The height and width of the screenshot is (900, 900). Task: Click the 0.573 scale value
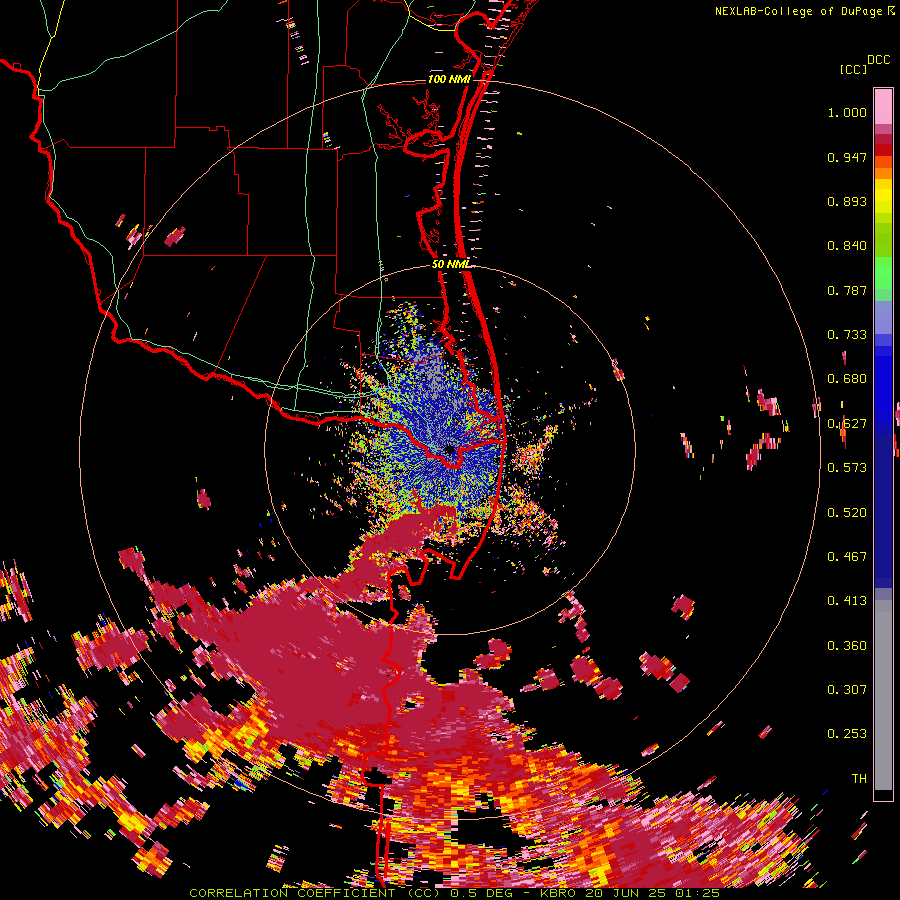(847, 468)
